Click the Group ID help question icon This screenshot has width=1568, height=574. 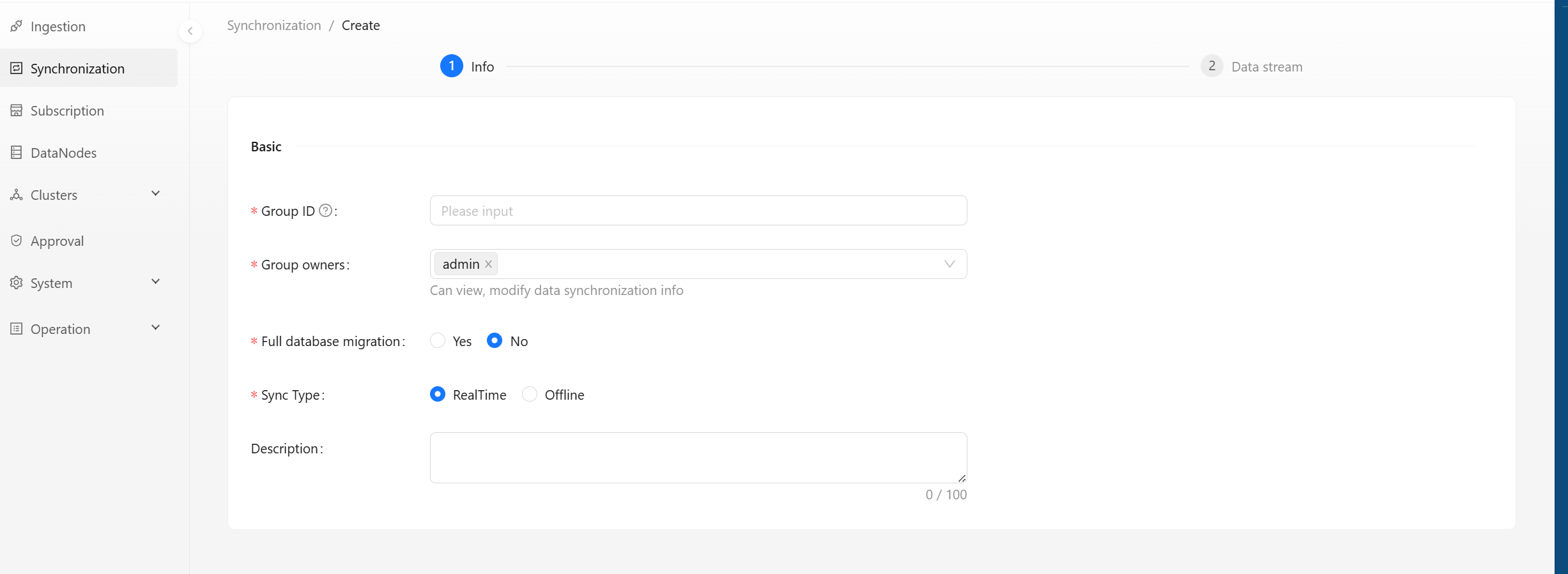[325, 211]
